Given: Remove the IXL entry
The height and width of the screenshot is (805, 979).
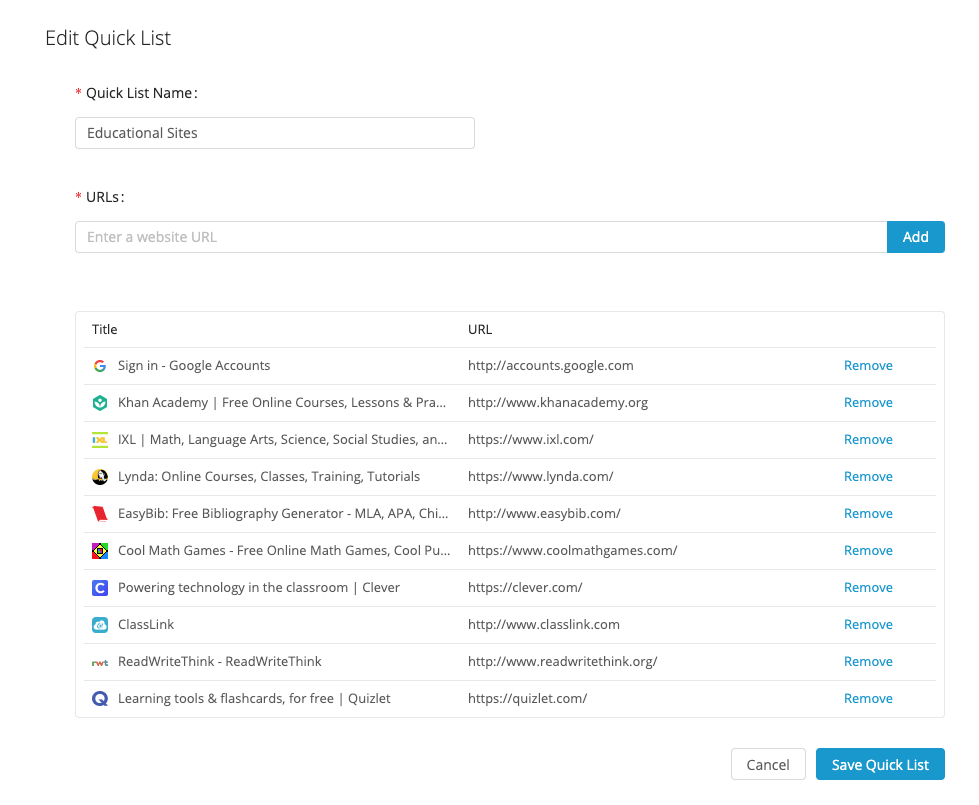Looking at the screenshot, I should [x=868, y=439].
